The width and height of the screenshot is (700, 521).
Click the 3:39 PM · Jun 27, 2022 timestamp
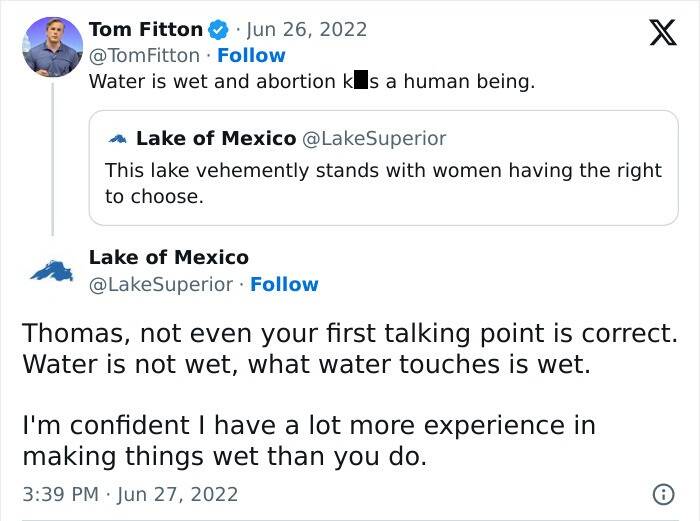point(130,494)
